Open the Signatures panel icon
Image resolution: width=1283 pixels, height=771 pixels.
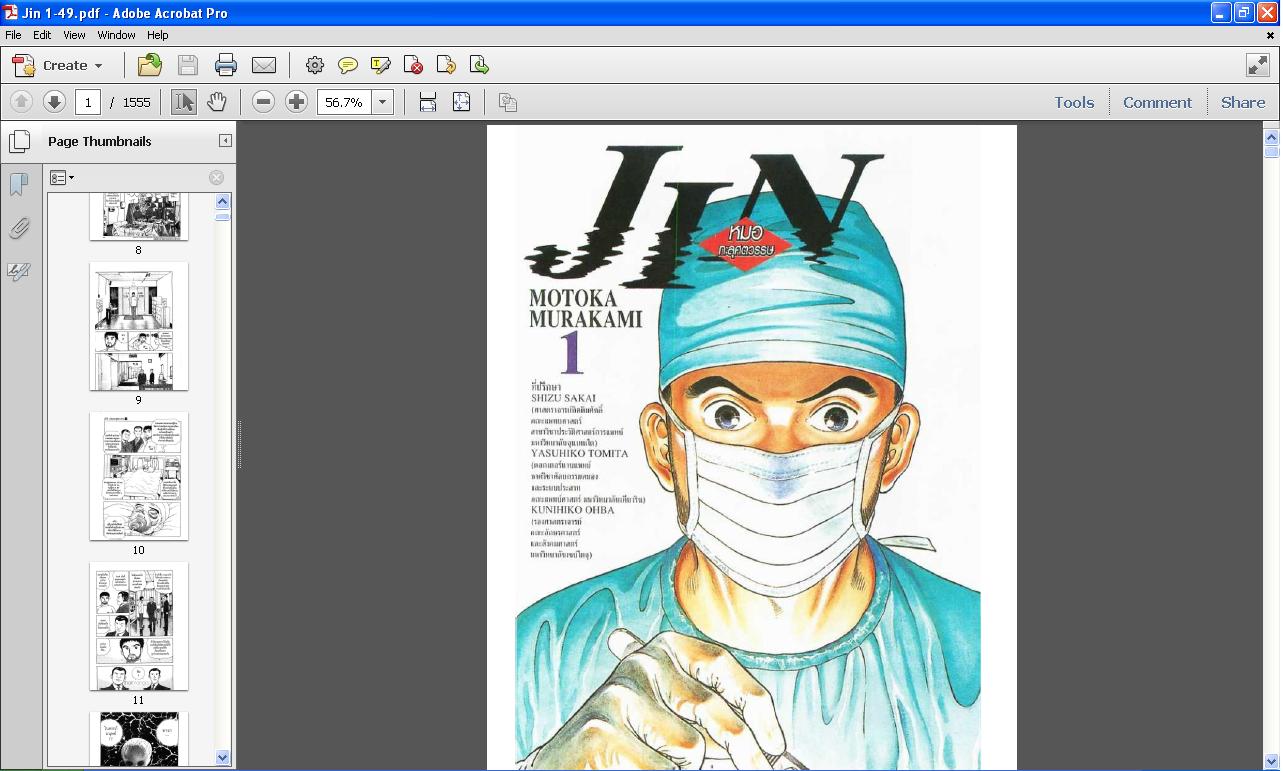coord(19,271)
